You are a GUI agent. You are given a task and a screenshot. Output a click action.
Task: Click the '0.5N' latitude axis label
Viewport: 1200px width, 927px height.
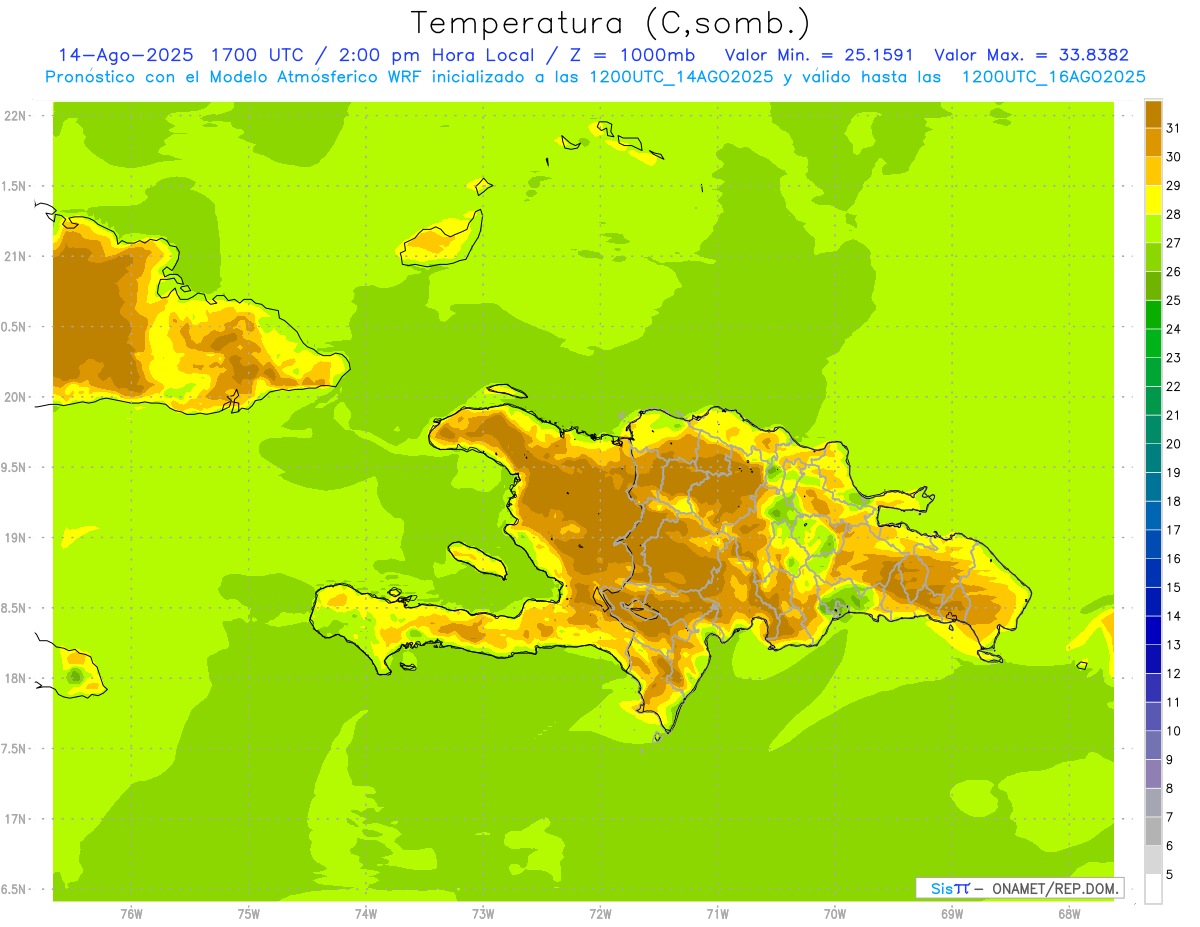(x=15, y=327)
